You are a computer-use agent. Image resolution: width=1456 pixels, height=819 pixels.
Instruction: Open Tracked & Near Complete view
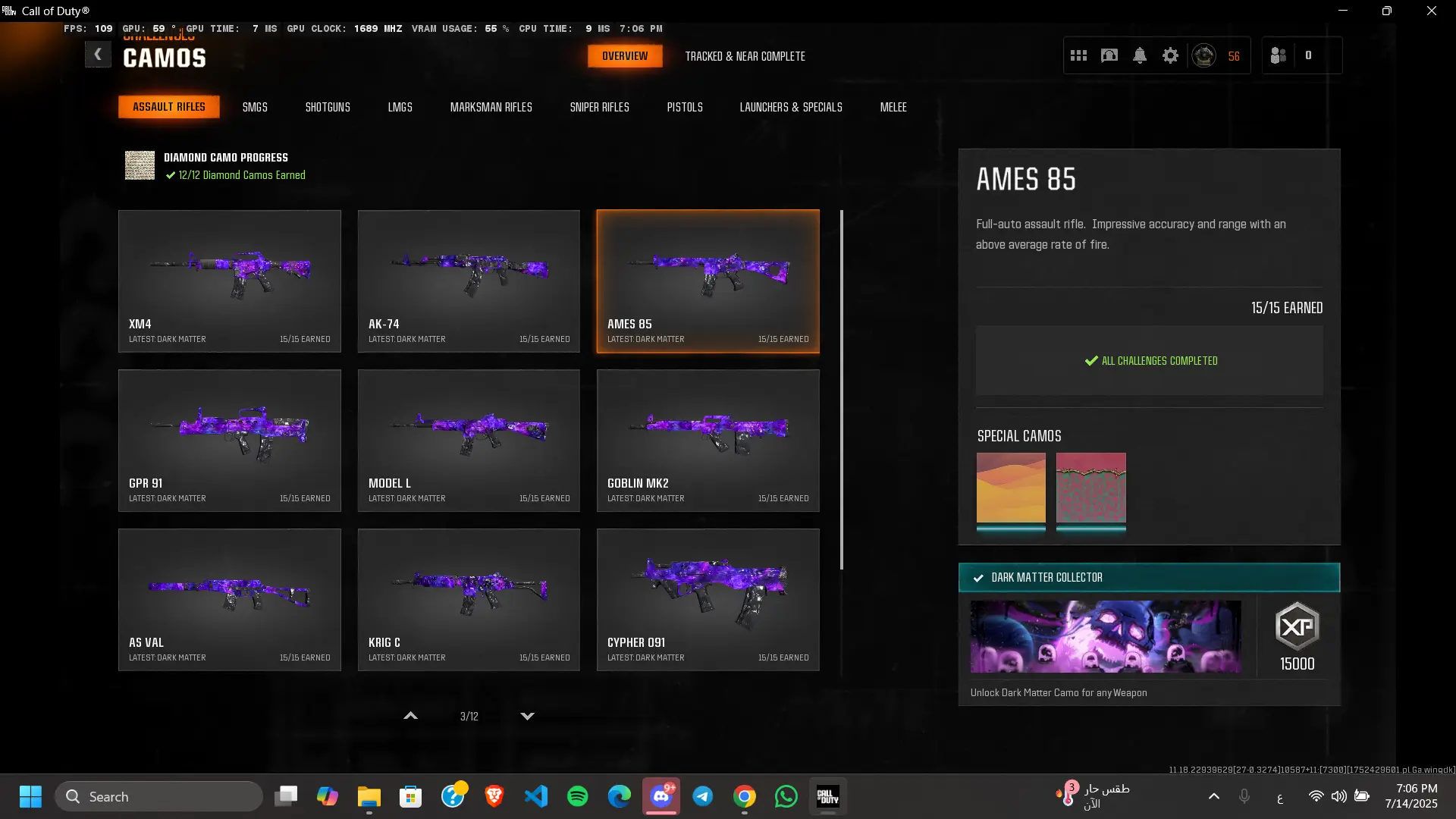[745, 56]
